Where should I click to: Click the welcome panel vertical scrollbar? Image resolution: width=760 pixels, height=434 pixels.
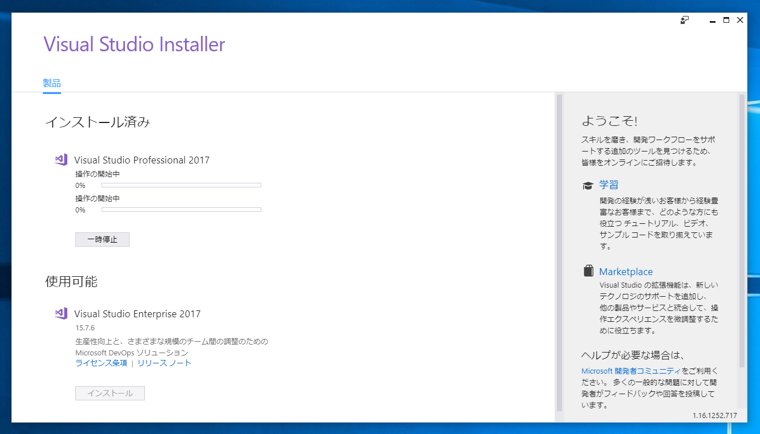(742, 230)
